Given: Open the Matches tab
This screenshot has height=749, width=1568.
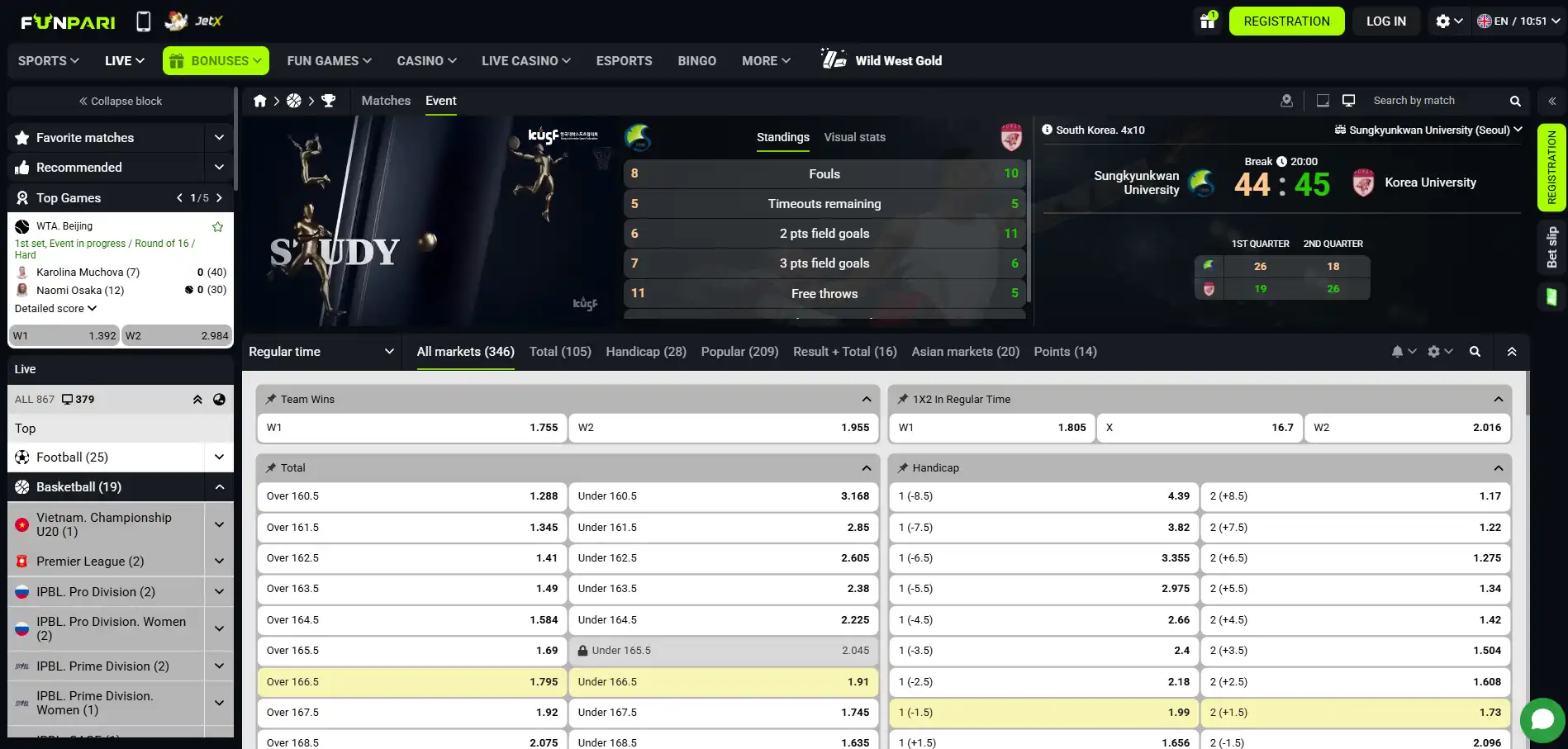Looking at the screenshot, I should point(386,101).
